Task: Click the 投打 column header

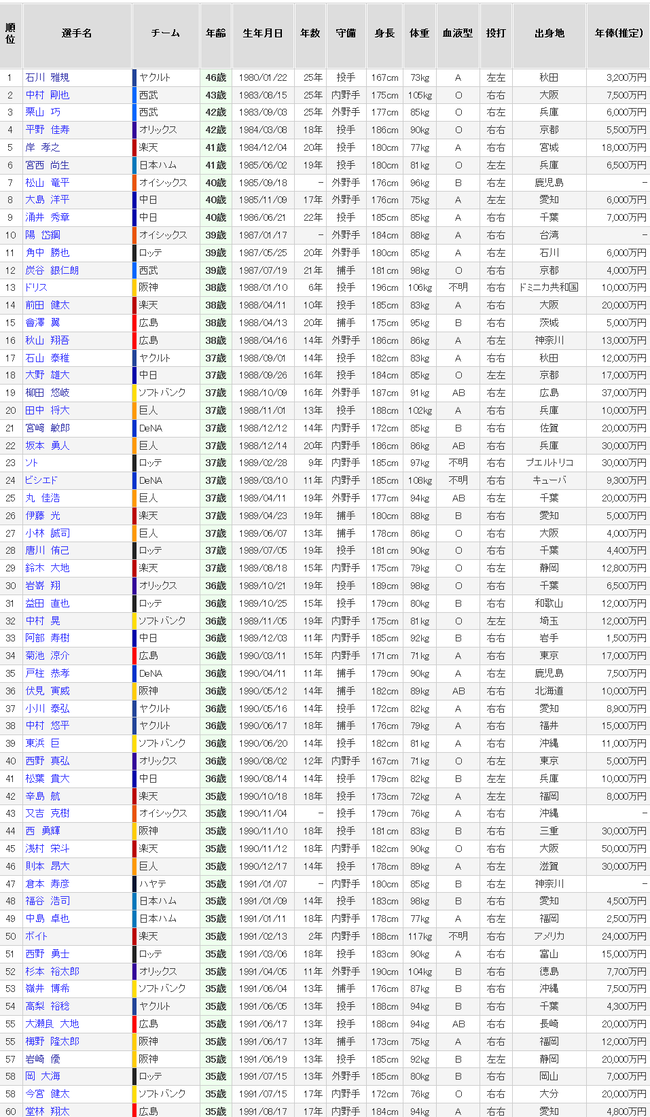Action: [x=495, y=33]
